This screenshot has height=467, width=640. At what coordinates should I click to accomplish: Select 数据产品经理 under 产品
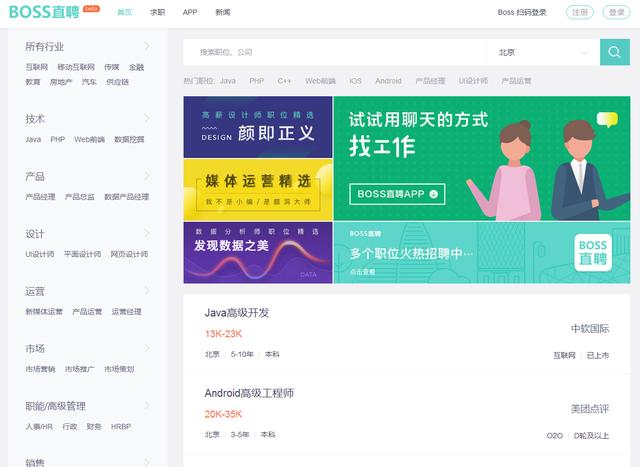pyautogui.click(x=127, y=197)
